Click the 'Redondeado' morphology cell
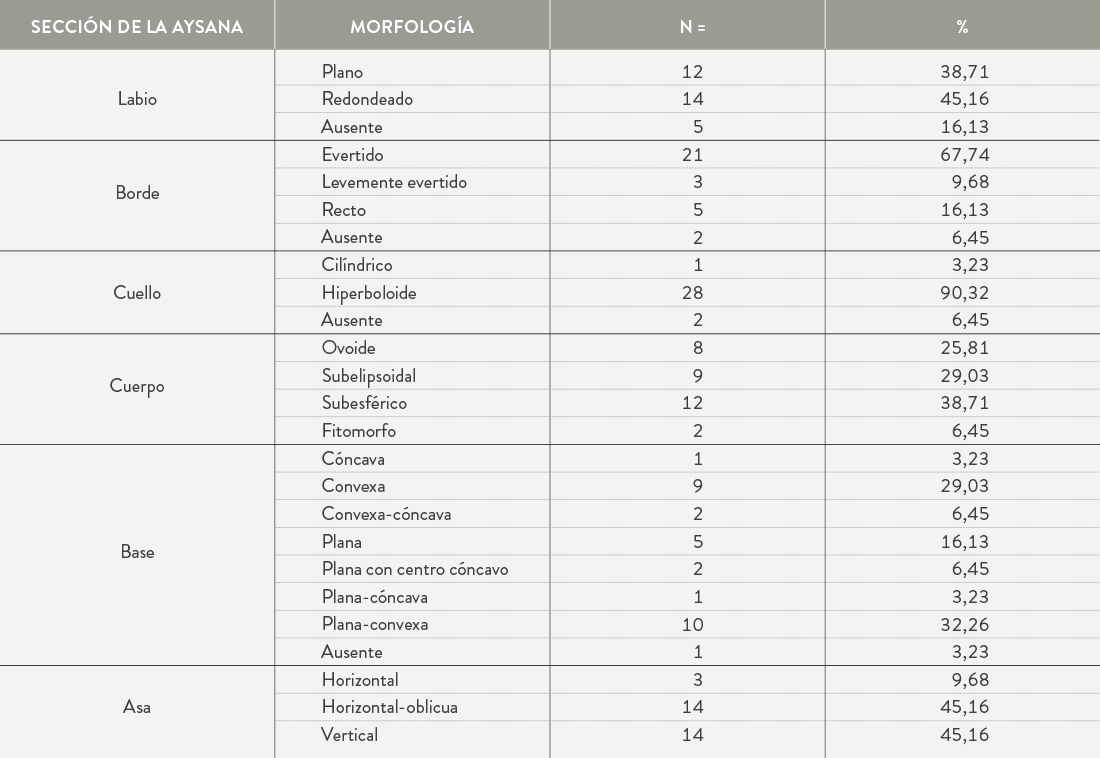Screen dimensions: 1100x758 point(367,99)
